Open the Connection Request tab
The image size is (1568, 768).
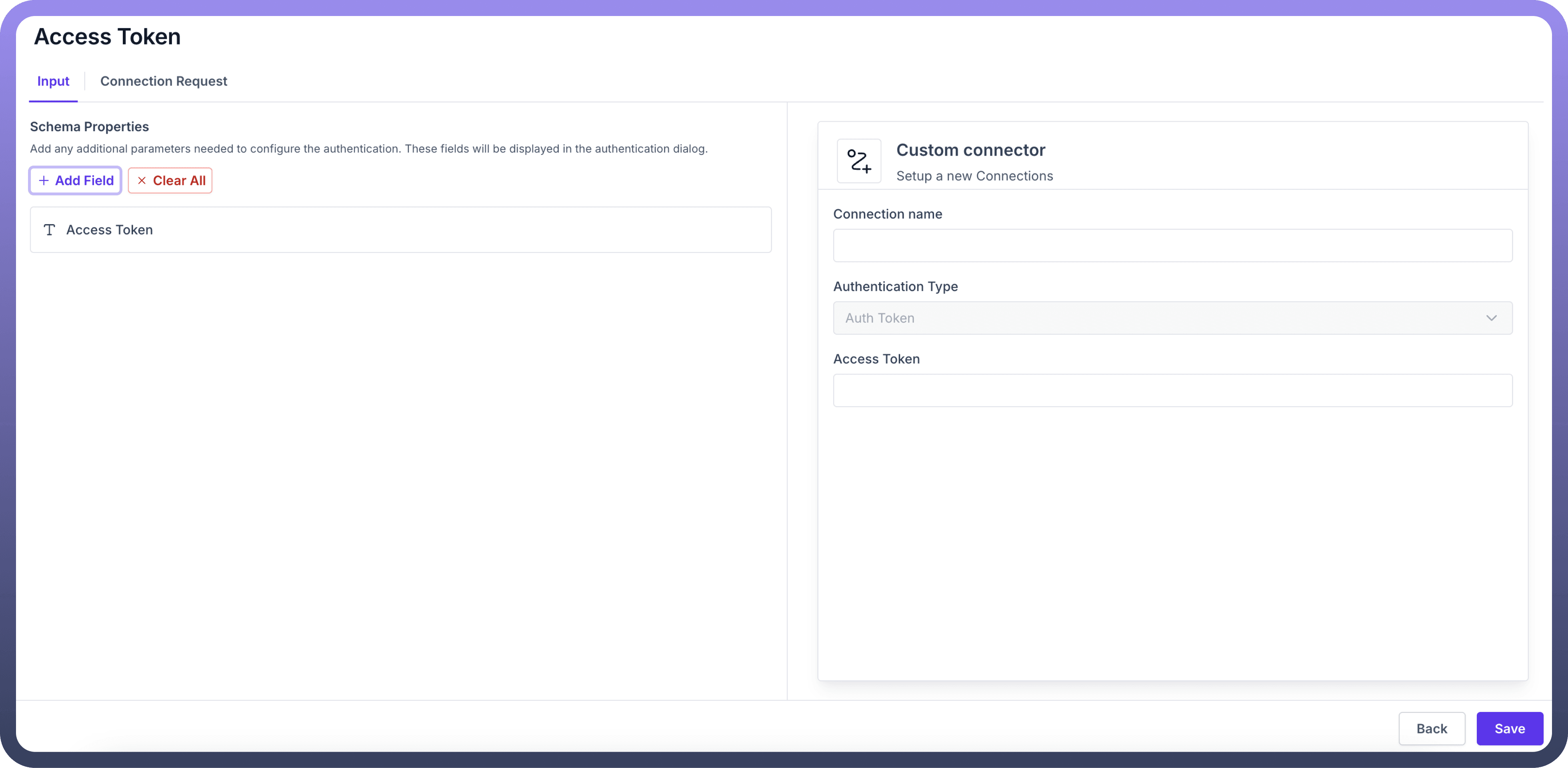[163, 81]
